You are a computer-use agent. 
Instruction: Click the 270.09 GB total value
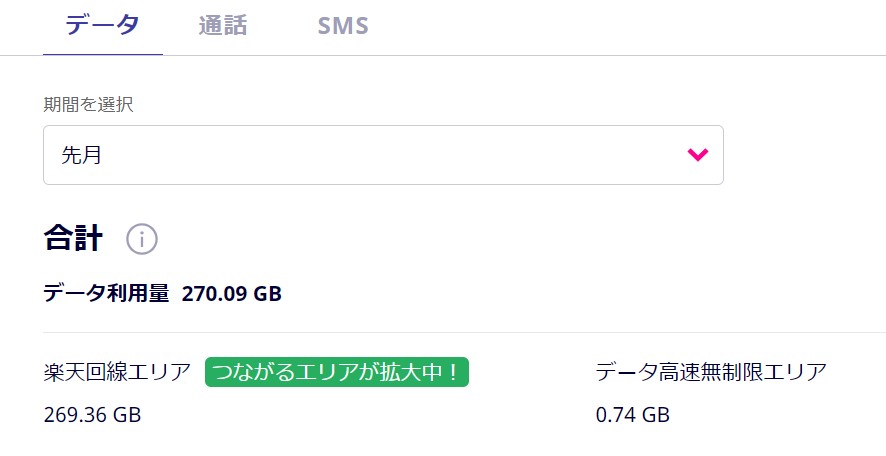232,294
